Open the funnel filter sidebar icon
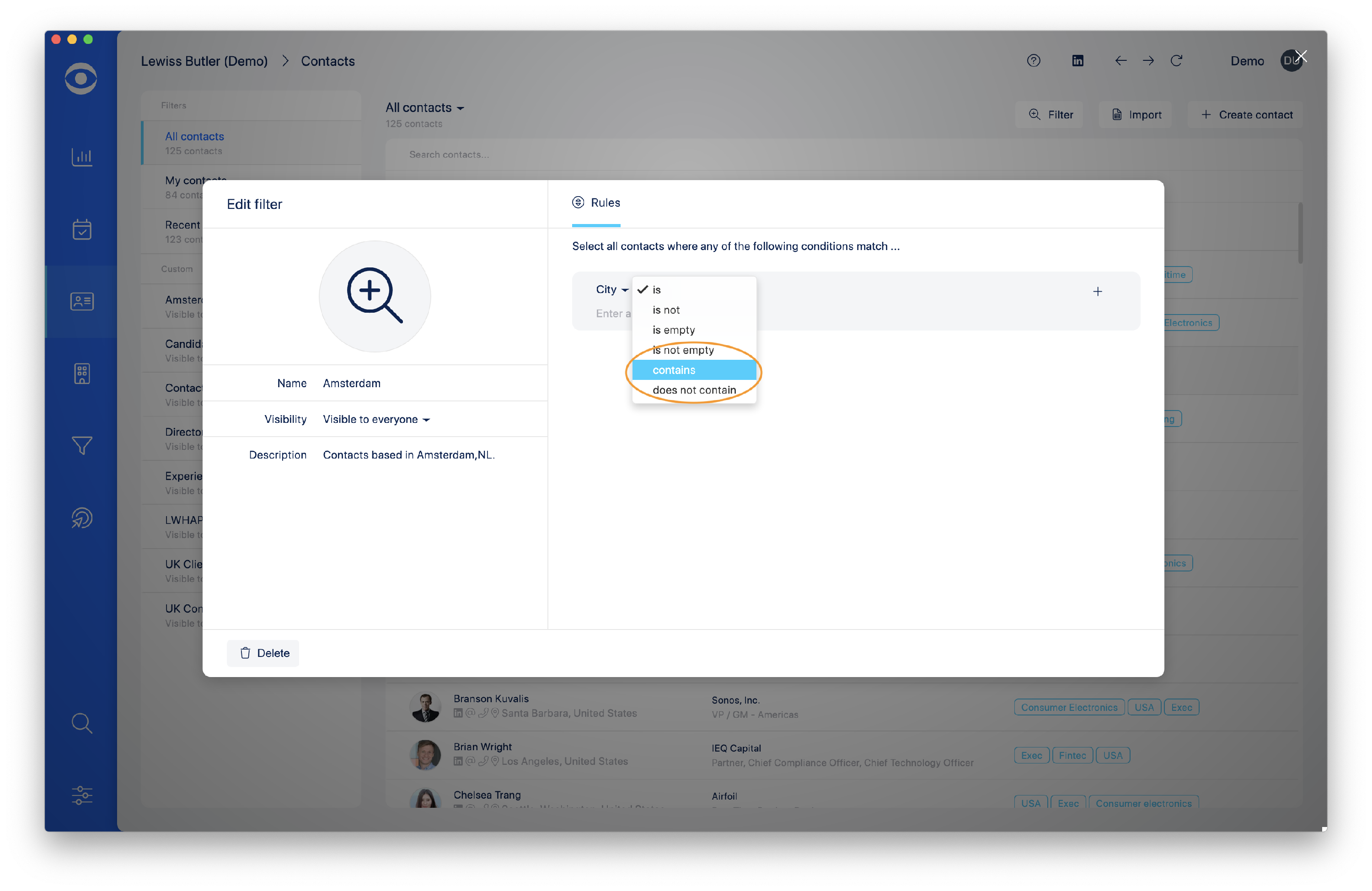1372x891 pixels. pyautogui.click(x=81, y=445)
